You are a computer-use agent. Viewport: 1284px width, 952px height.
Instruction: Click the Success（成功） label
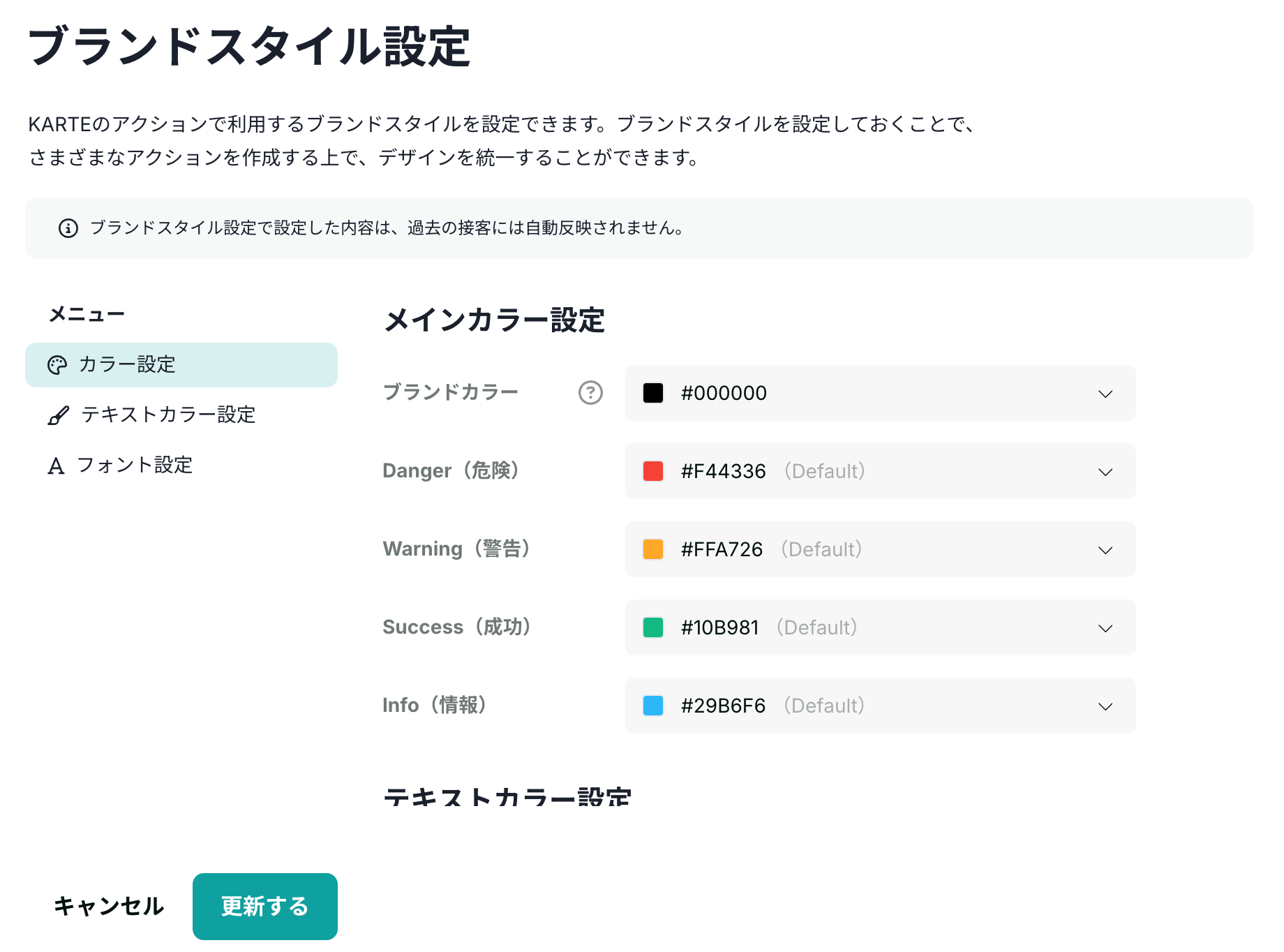tap(457, 627)
